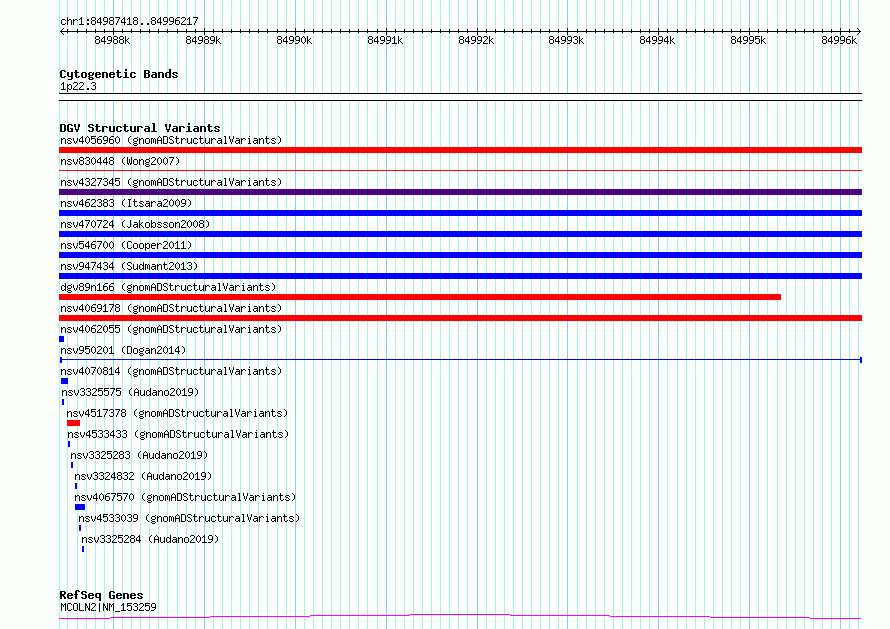The height and width of the screenshot is (629, 890).
Task: Select the nsv546700 (Cooper2011) label
Action: click(126, 245)
